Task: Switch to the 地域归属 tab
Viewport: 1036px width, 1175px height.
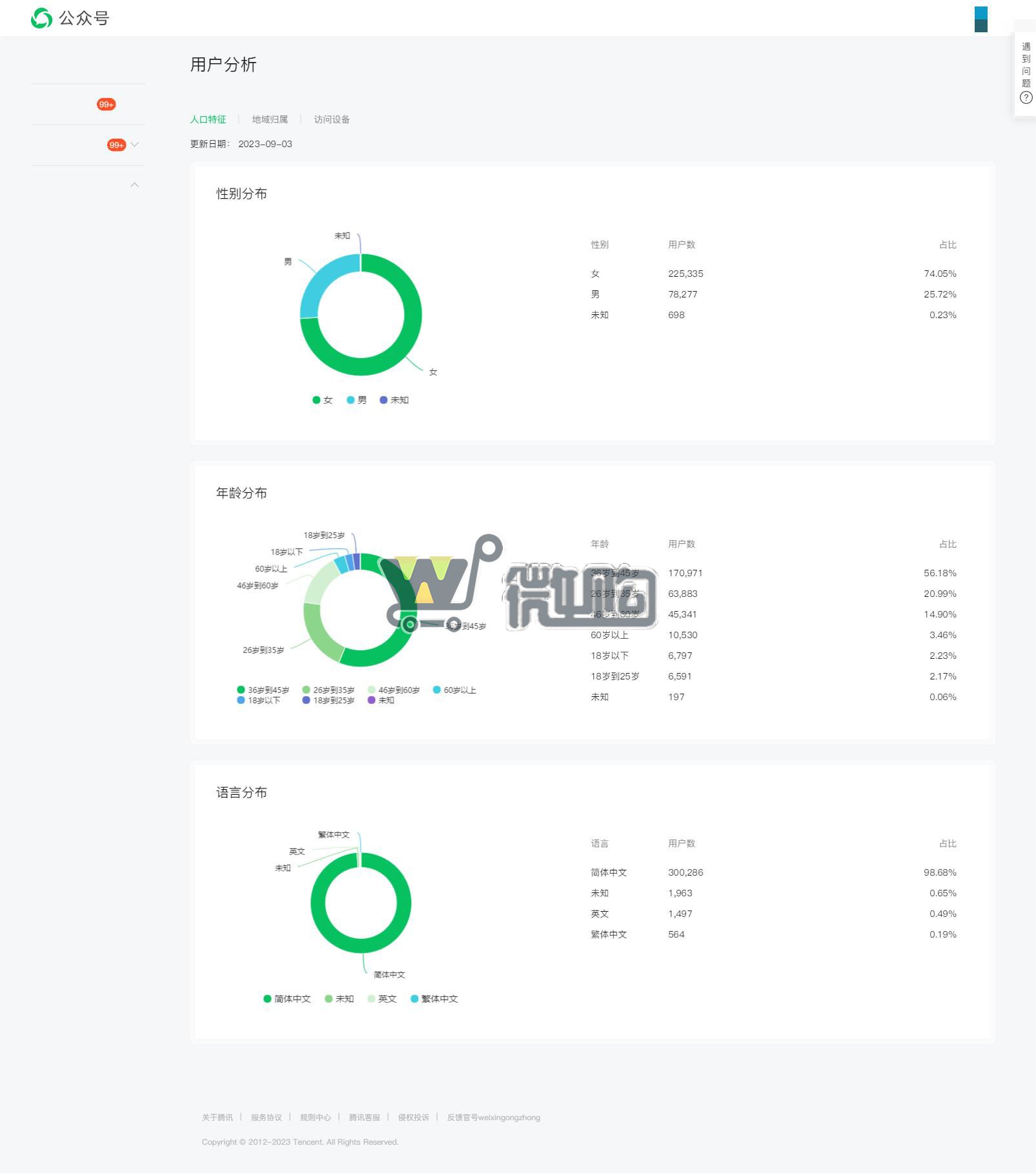Action: (270, 119)
